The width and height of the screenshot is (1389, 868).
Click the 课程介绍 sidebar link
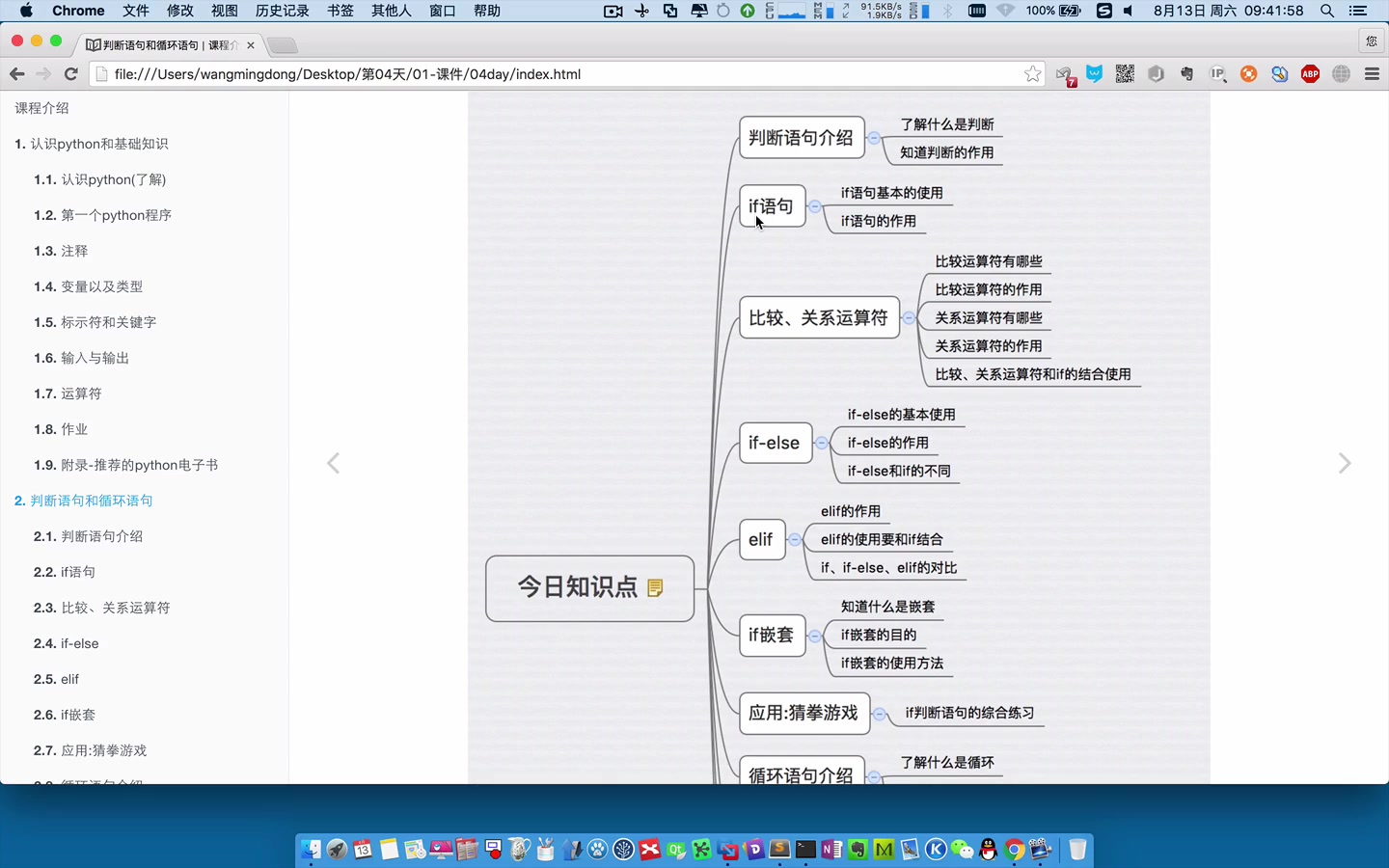pyautogui.click(x=42, y=108)
